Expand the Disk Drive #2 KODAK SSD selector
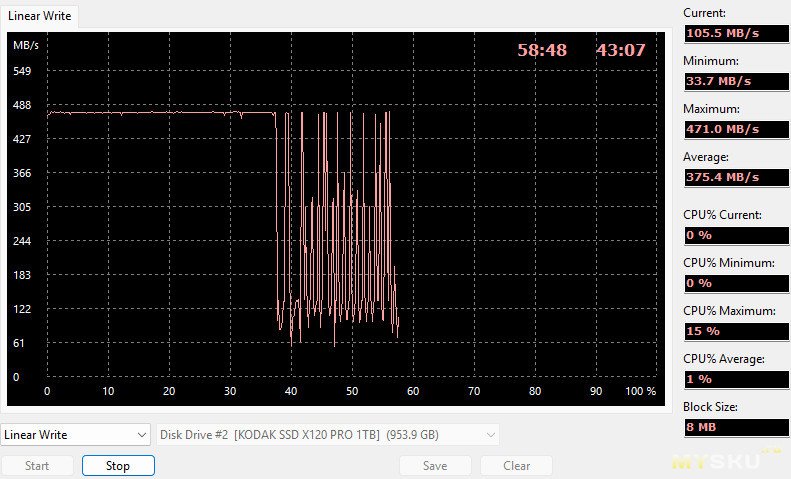The height and width of the screenshot is (479, 791). pyautogui.click(x=327, y=435)
